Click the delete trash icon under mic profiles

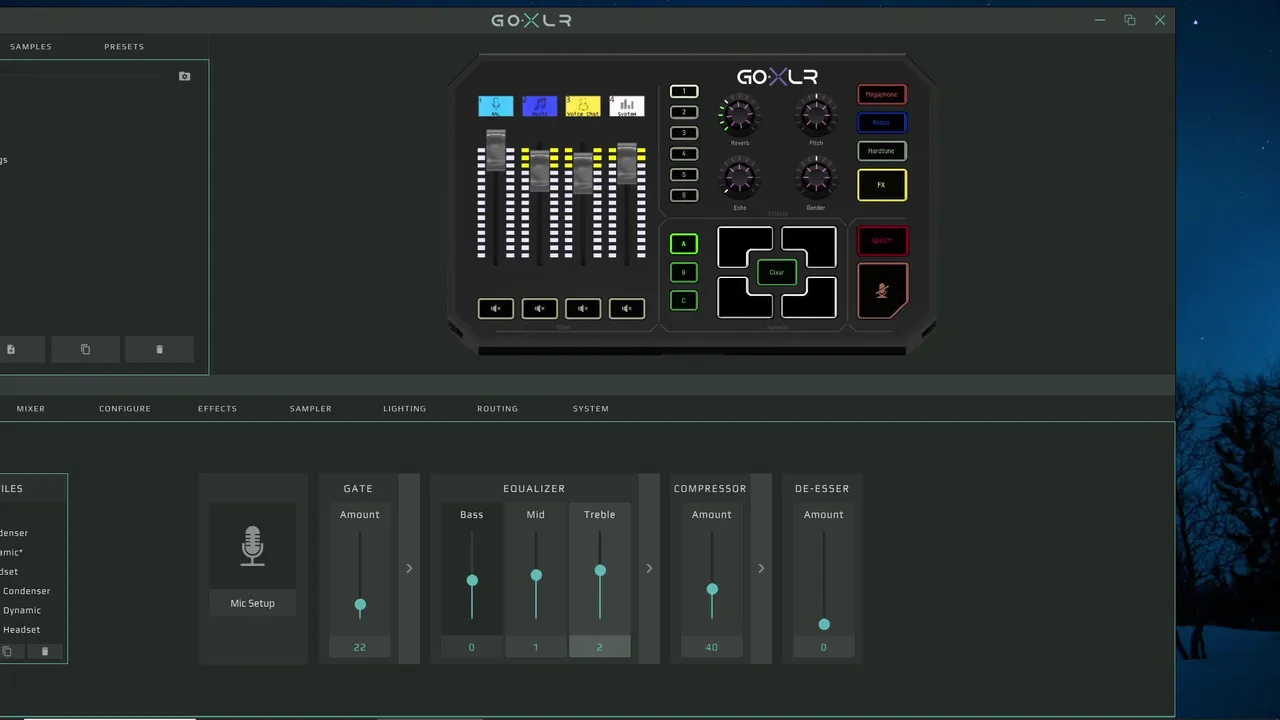[44, 651]
